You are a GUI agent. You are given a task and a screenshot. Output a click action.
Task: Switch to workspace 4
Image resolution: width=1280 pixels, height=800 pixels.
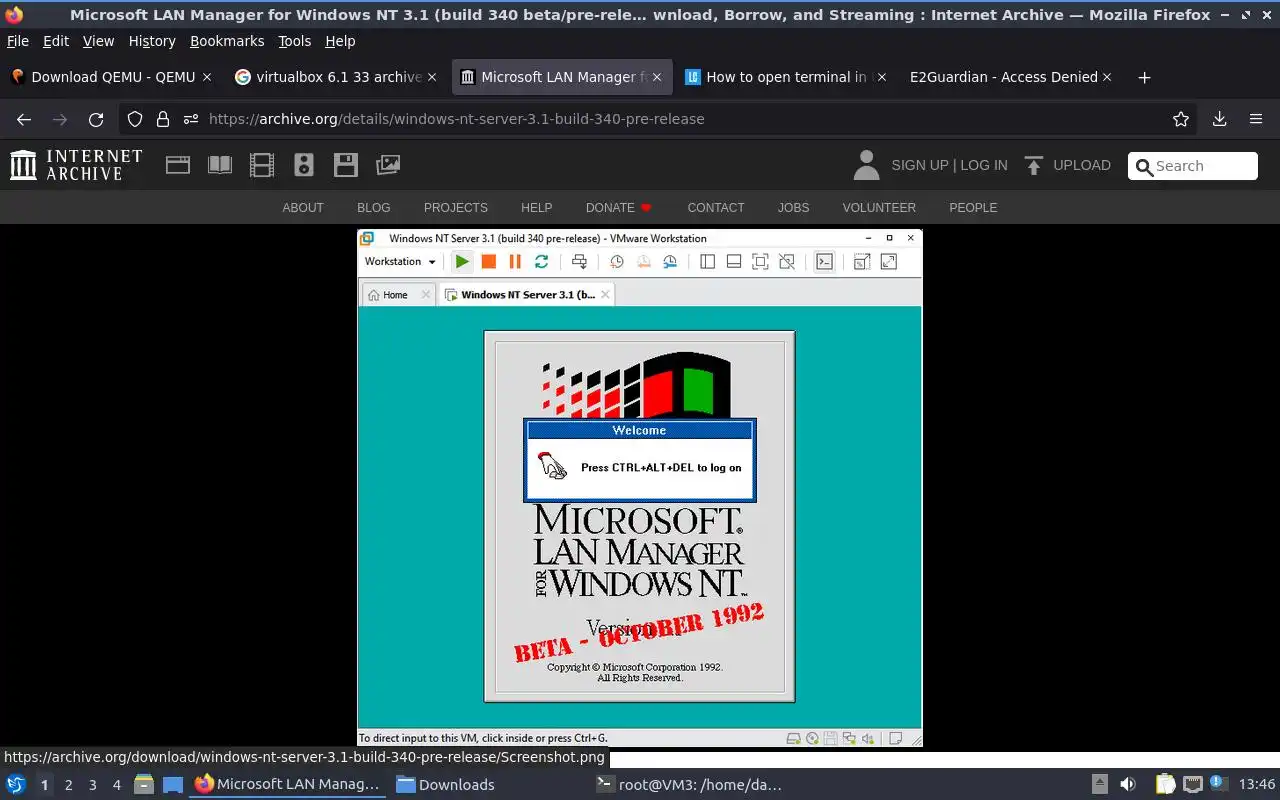116,785
